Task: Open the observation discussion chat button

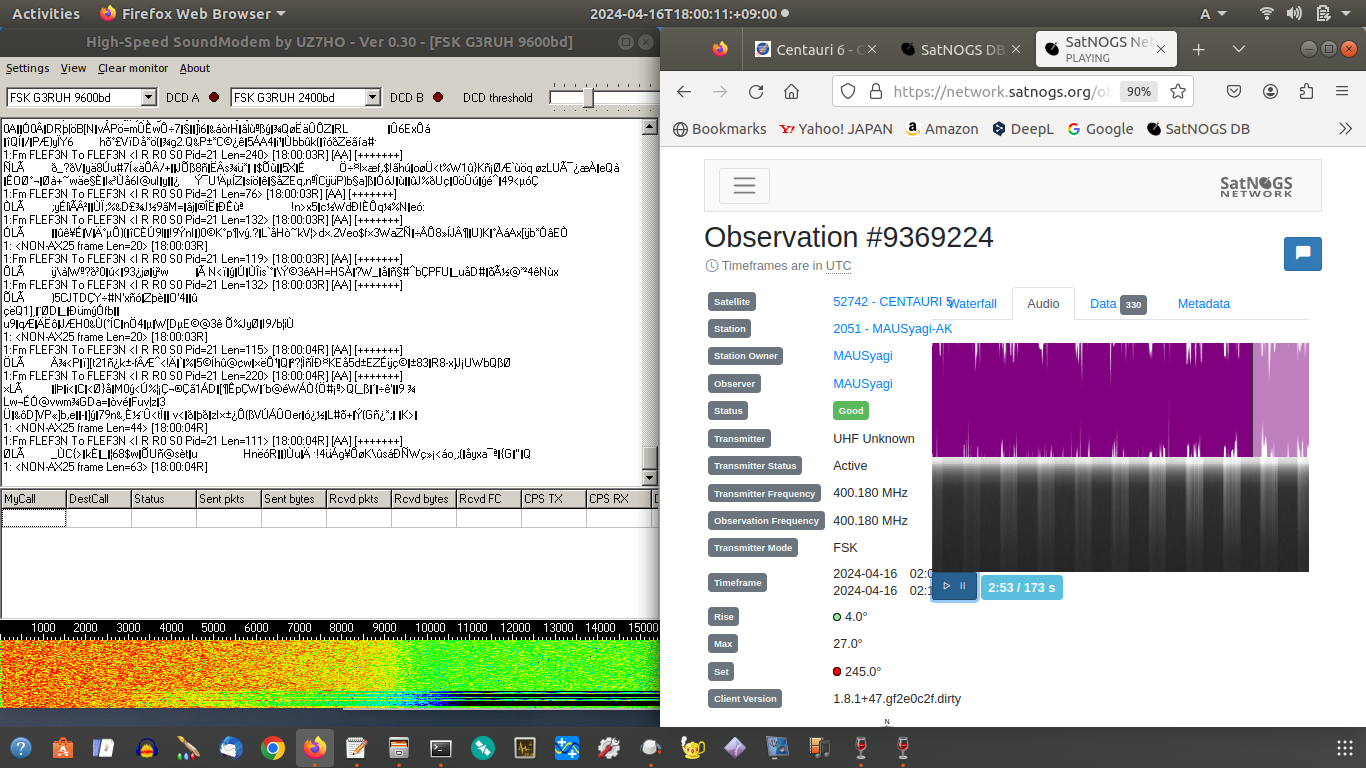Action: tap(1303, 253)
